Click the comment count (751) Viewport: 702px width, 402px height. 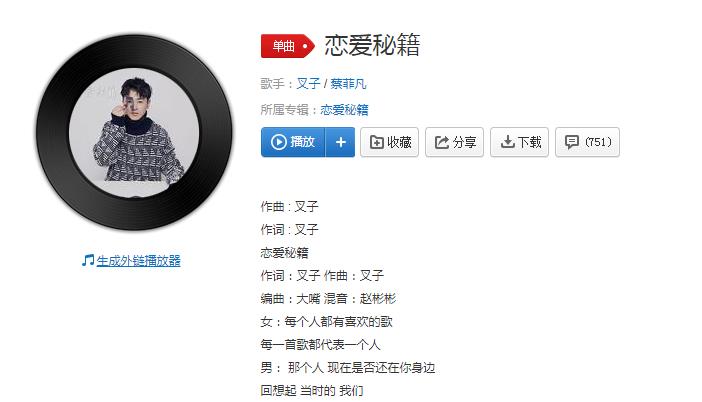(598, 142)
